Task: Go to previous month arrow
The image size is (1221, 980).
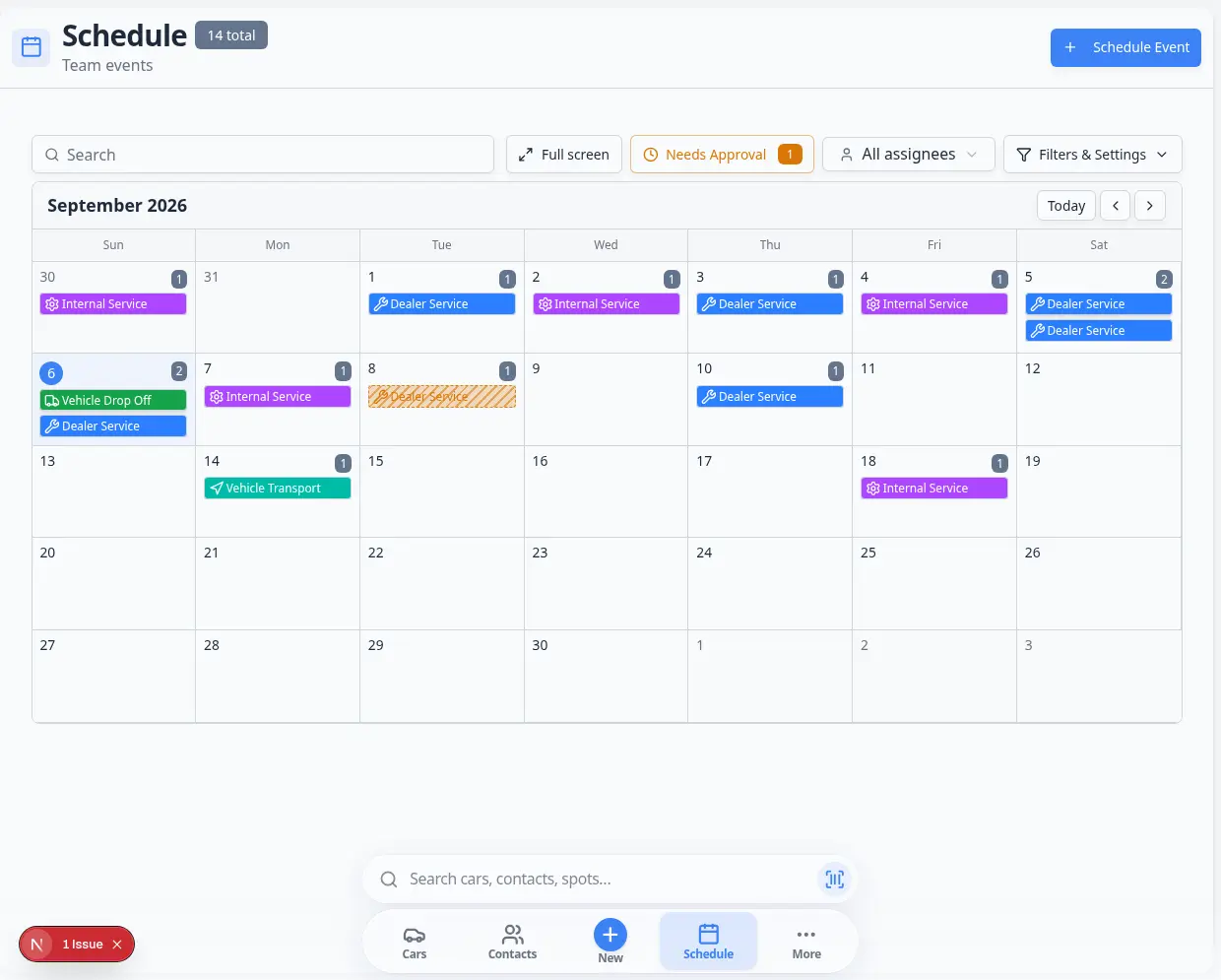Action: 1115,205
